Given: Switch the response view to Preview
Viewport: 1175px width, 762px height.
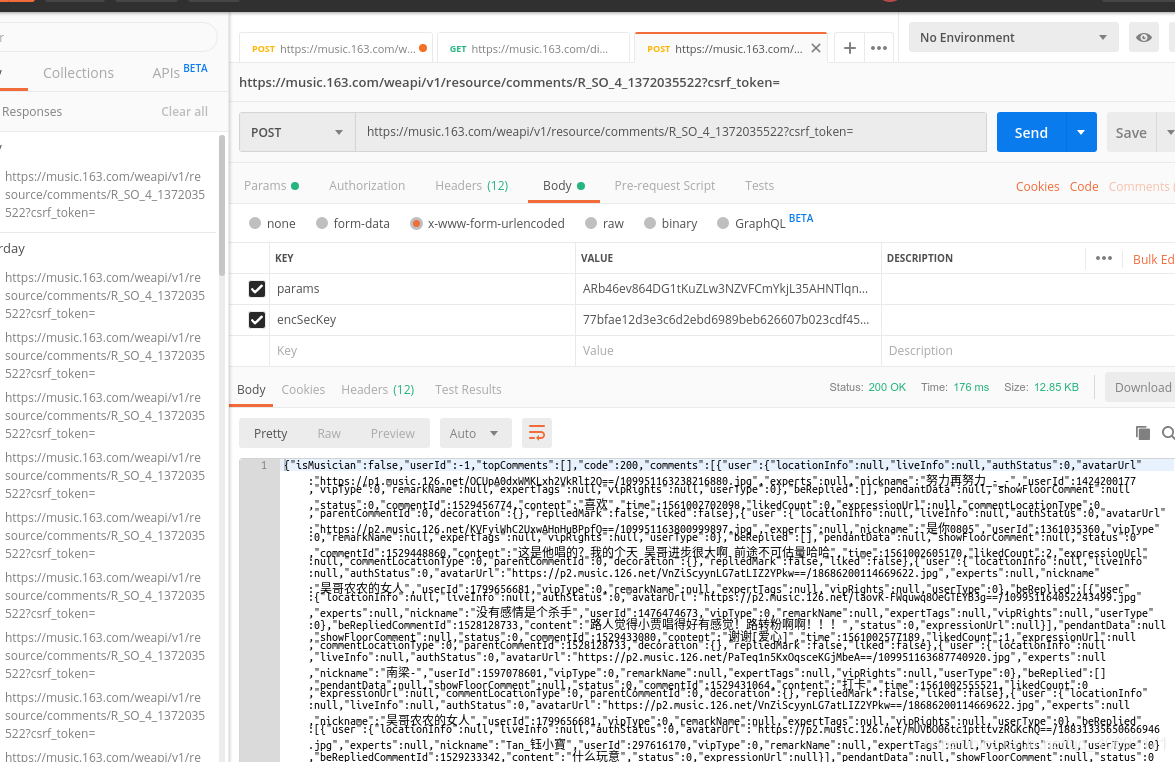Looking at the screenshot, I should [393, 433].
